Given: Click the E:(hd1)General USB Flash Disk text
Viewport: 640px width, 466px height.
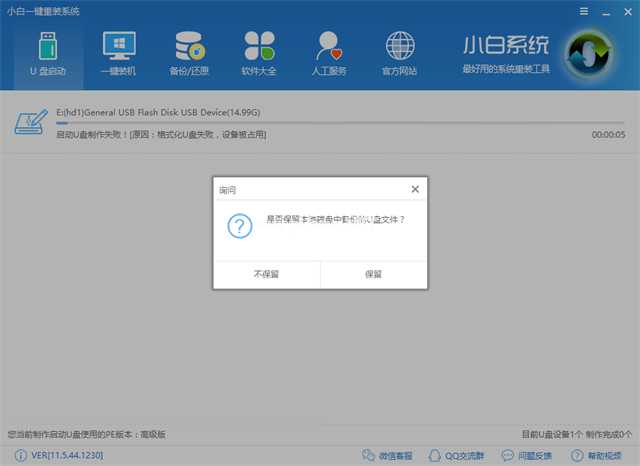Looking at the screenshot, I should [158, 112].
